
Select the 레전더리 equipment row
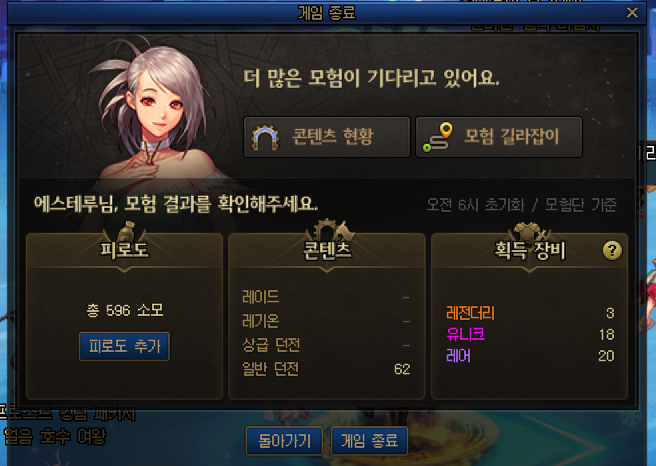coord(530,313)
